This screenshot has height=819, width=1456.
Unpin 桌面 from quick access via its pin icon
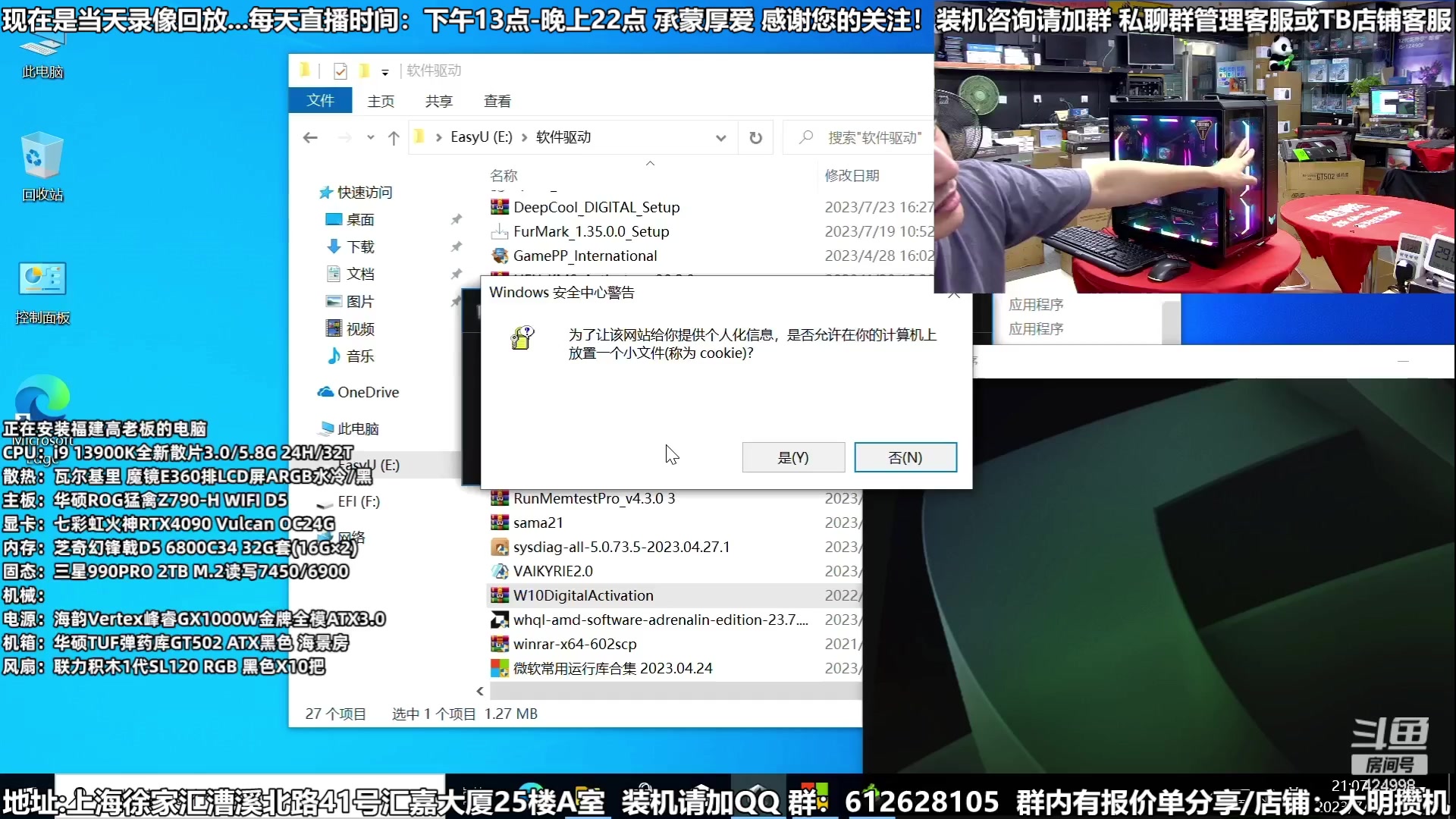457,219
